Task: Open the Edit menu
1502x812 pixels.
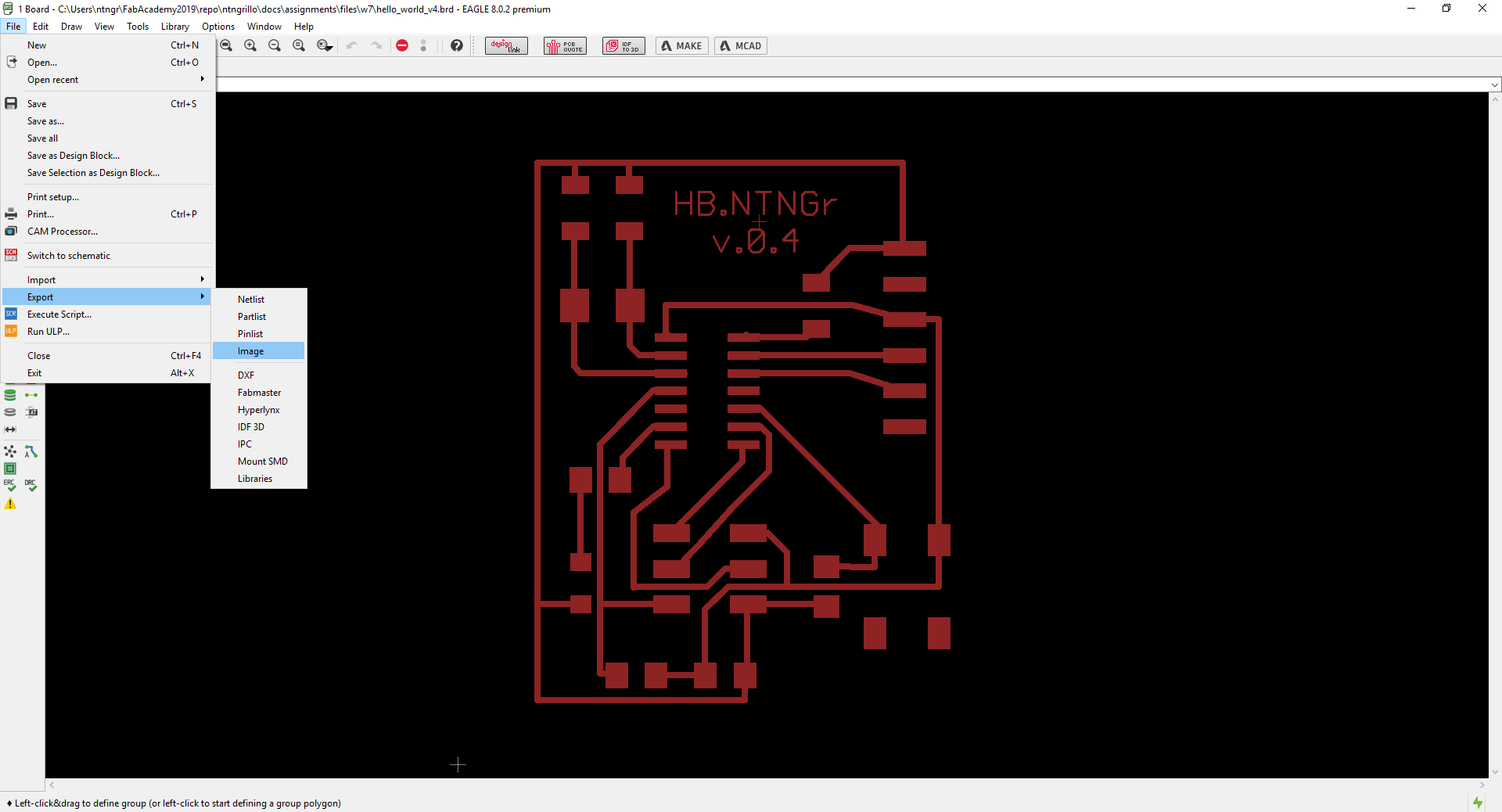Action: (41, 27)
